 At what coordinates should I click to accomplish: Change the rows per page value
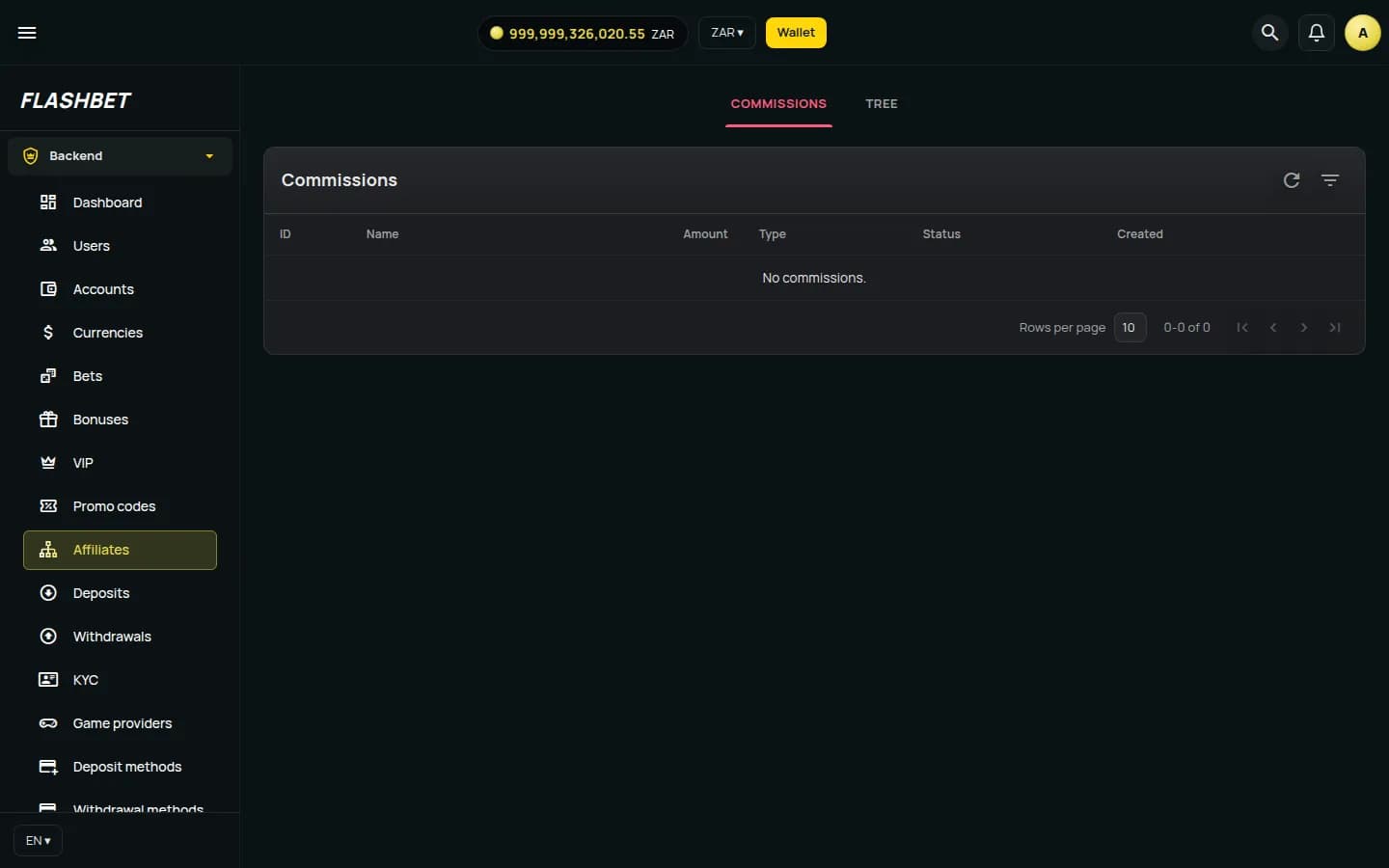tap(1130, 328)
